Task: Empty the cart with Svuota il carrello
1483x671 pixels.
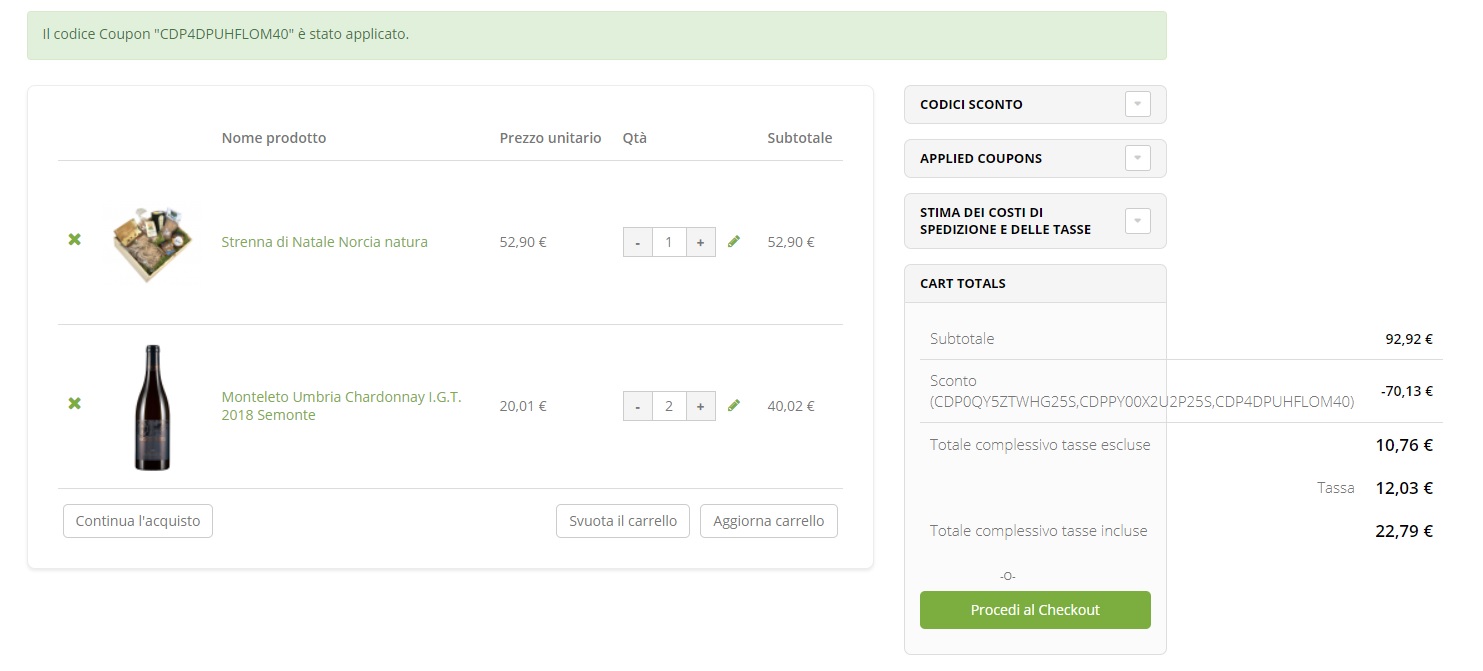Action: point(622,520)
